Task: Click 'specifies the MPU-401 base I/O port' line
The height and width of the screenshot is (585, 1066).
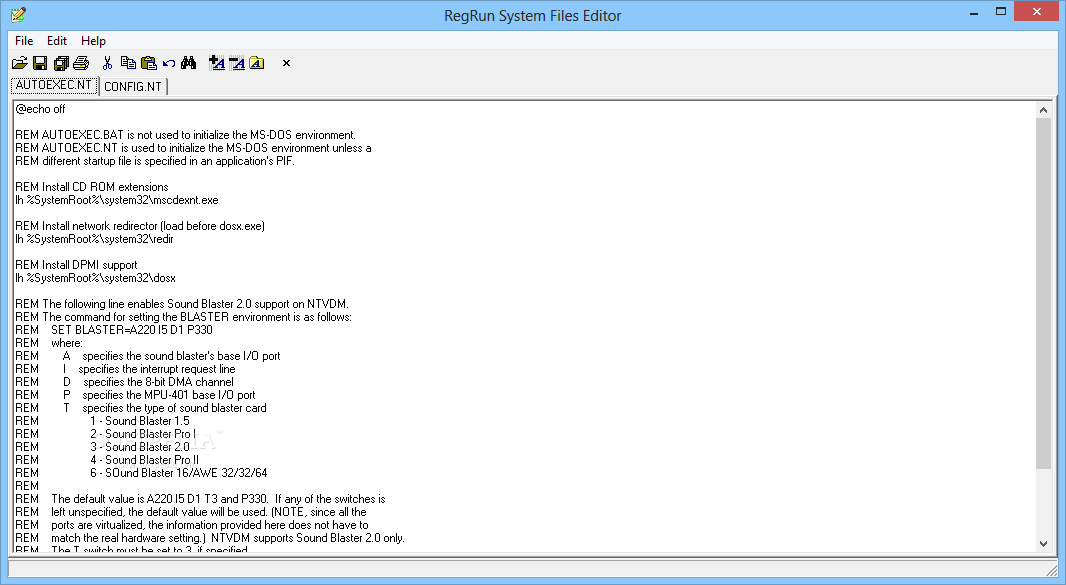Action: [x=169, y=395]
